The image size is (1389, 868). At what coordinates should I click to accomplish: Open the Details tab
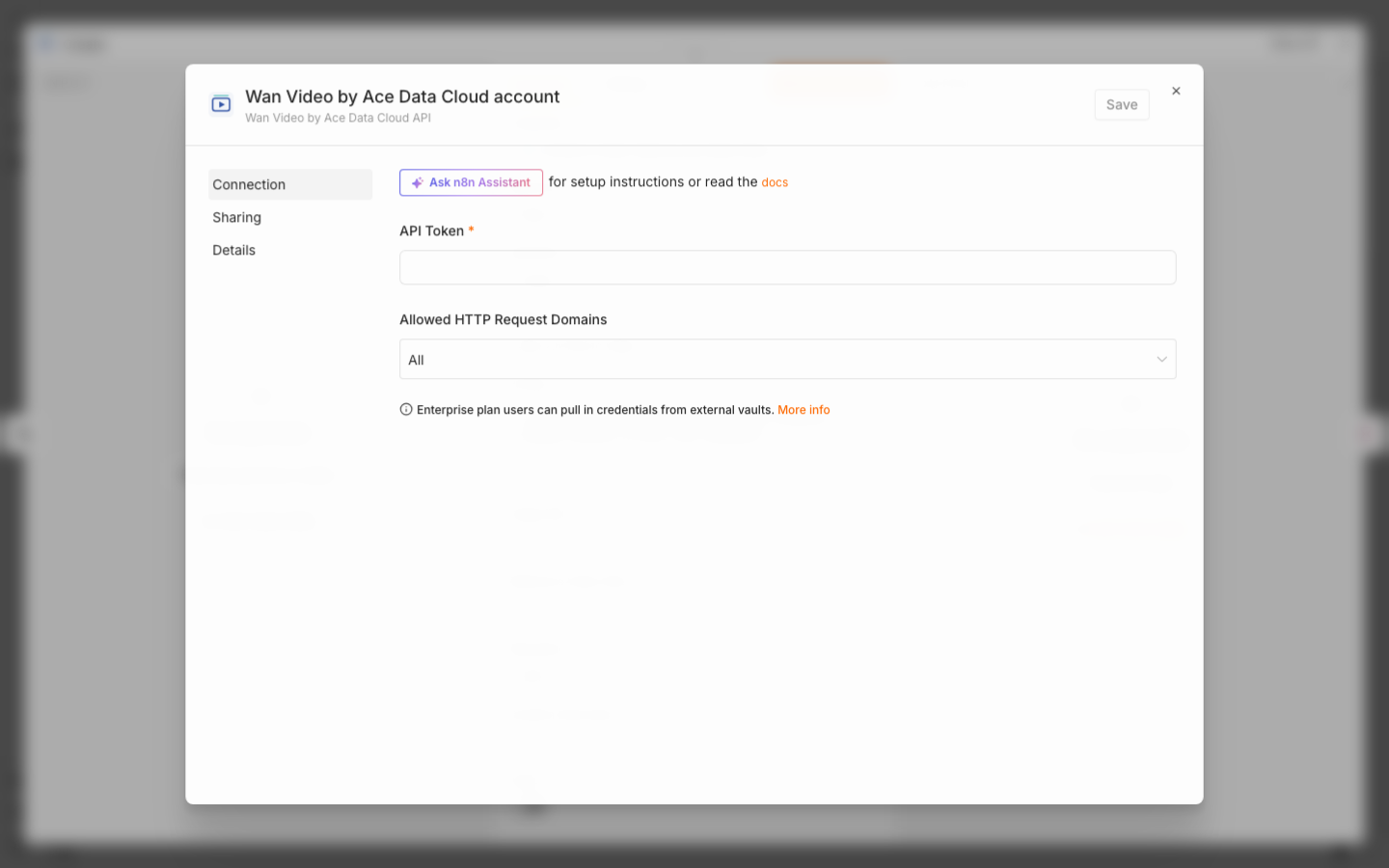point(290,250)
